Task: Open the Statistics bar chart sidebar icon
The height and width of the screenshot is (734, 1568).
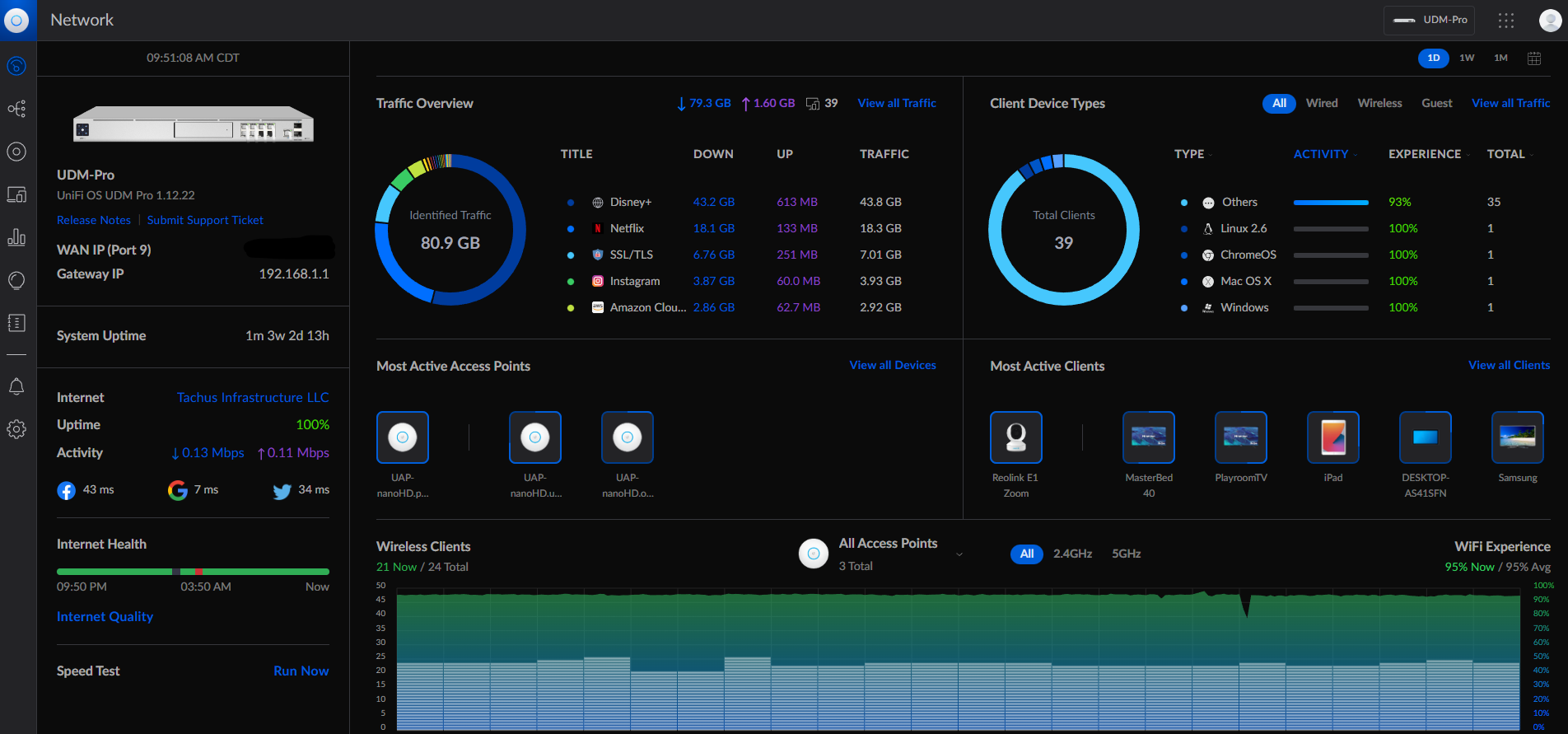Action: coord(16,237)
